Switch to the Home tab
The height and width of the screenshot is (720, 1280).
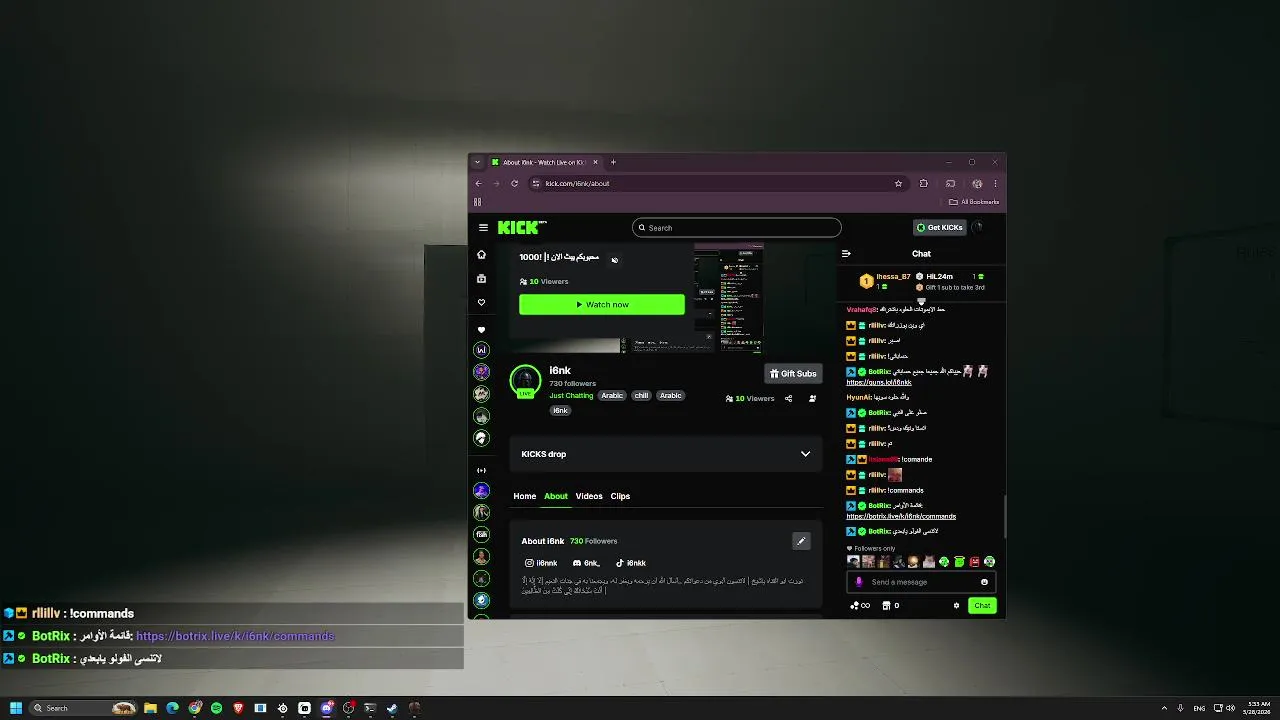pos(525,496)
